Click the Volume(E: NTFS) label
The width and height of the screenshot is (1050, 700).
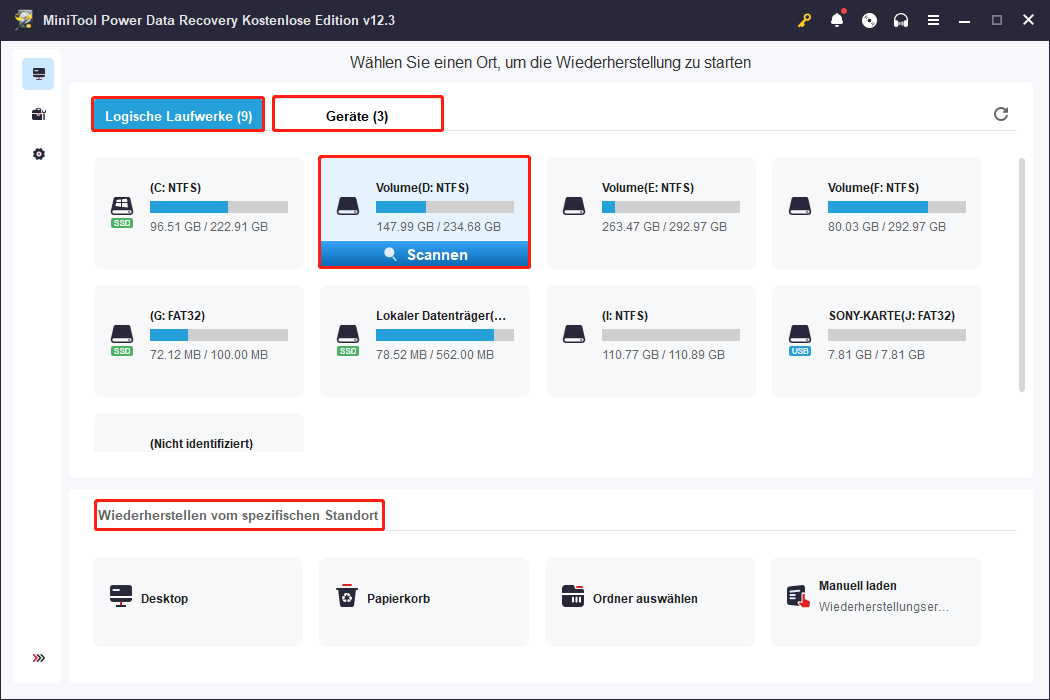(648, 188)
